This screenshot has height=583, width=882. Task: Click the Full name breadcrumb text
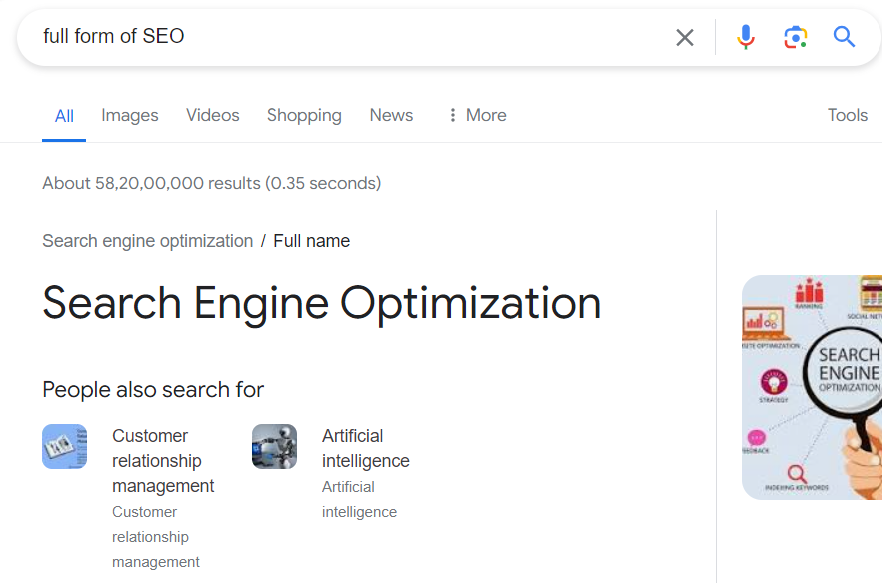pyautogui.click(x=312, y=241)
